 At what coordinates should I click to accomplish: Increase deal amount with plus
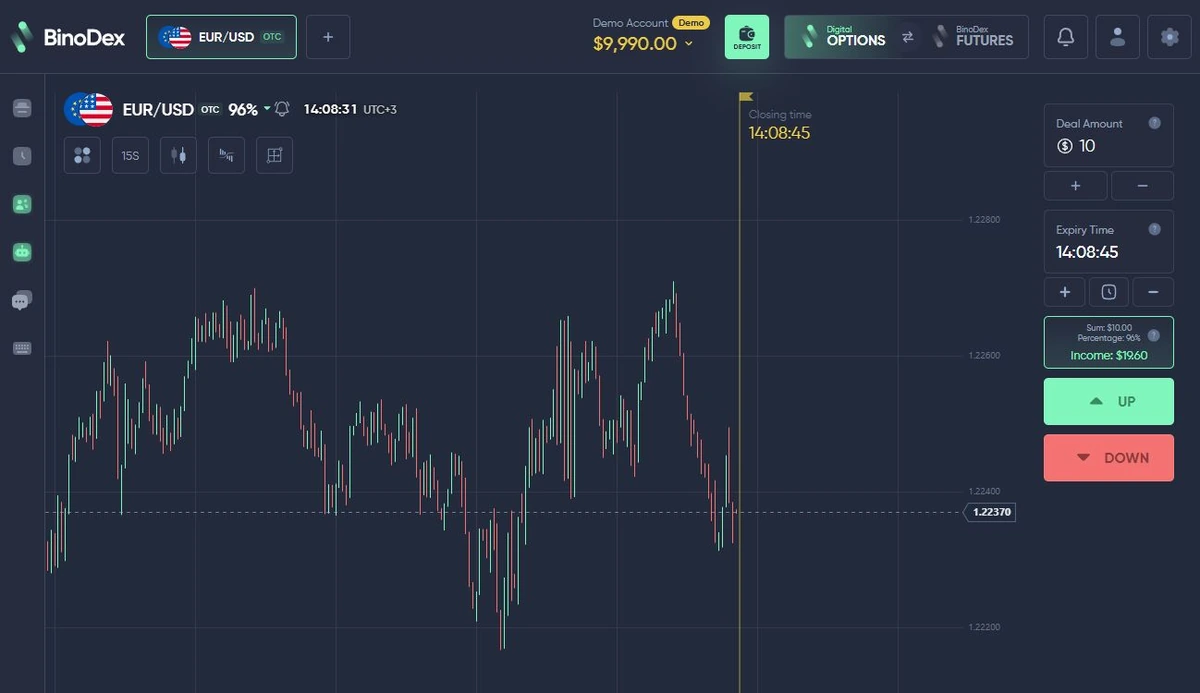pyautogui.click(x=1075, y=185)
